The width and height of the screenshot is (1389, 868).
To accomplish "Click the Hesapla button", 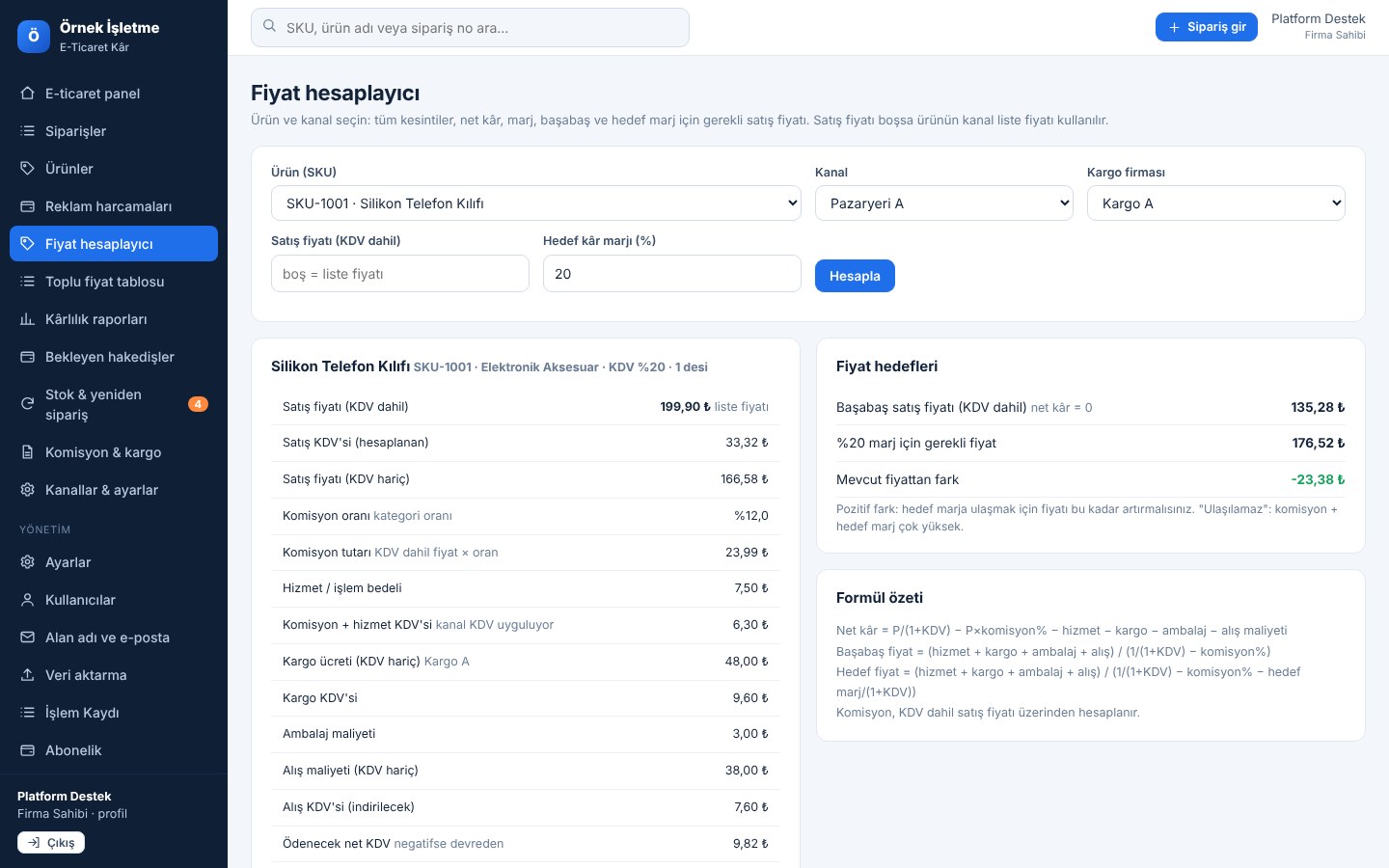I will pyautogui.click(x=855, y=276).
